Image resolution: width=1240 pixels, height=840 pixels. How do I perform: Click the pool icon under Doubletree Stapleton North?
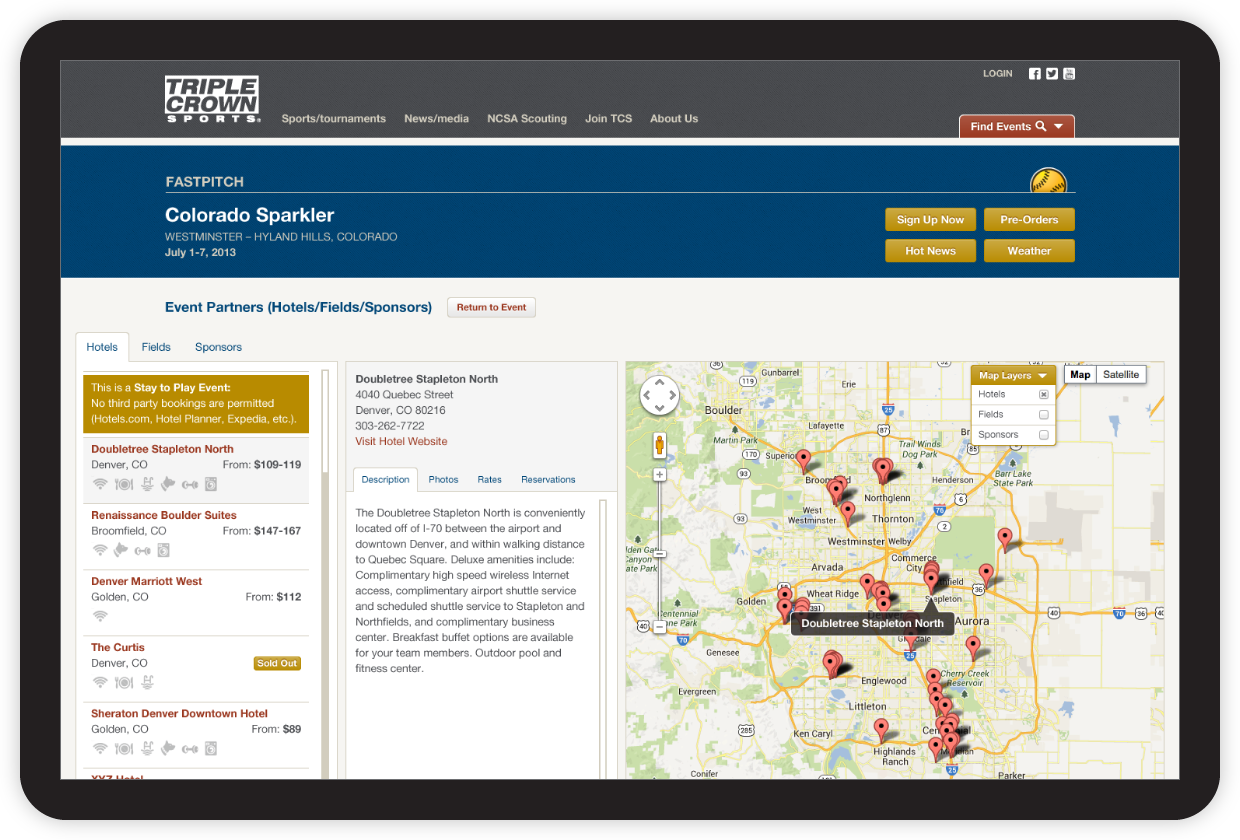147,485
